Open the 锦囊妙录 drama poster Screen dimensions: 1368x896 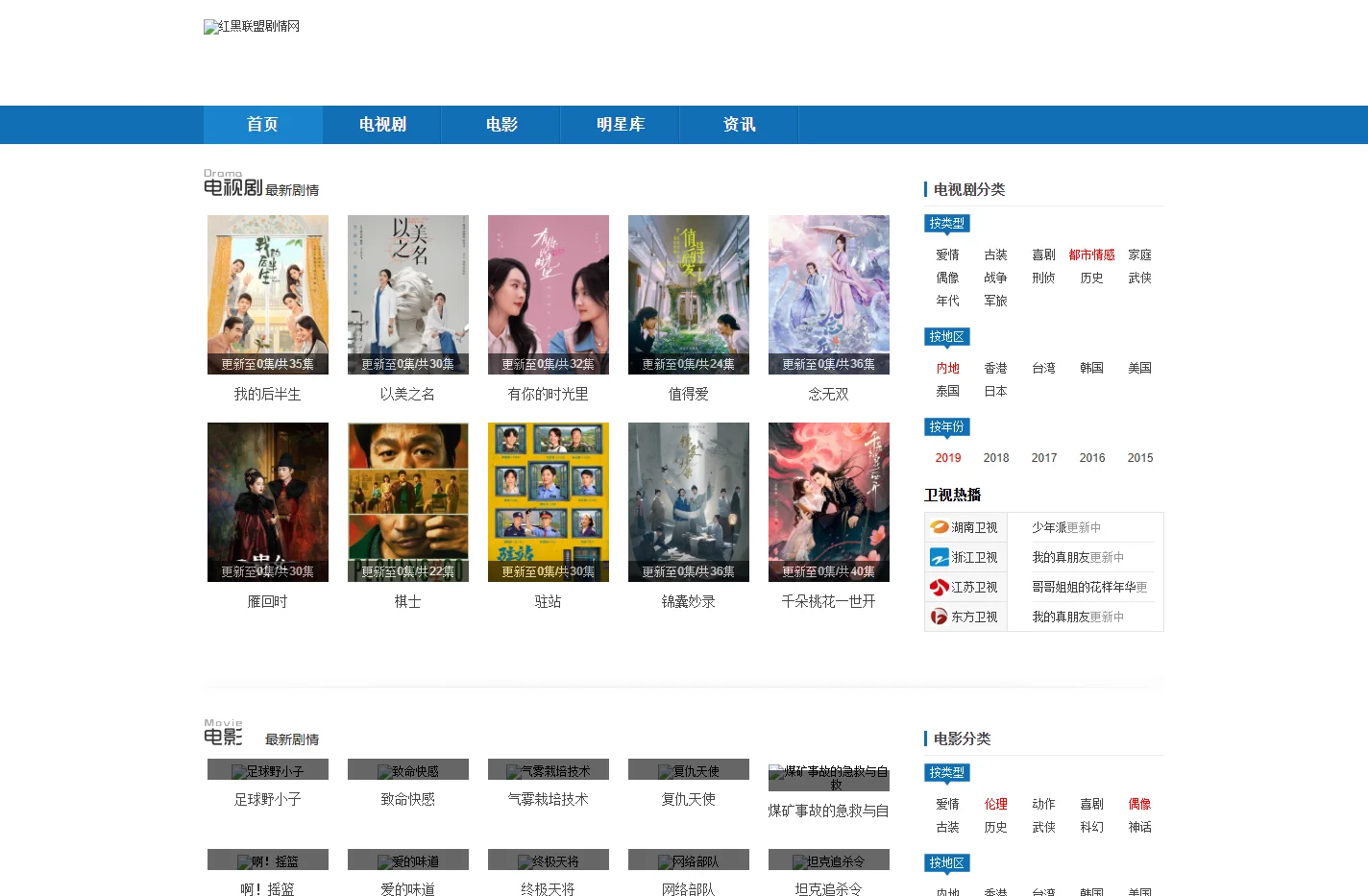click(x=689, y=502)
